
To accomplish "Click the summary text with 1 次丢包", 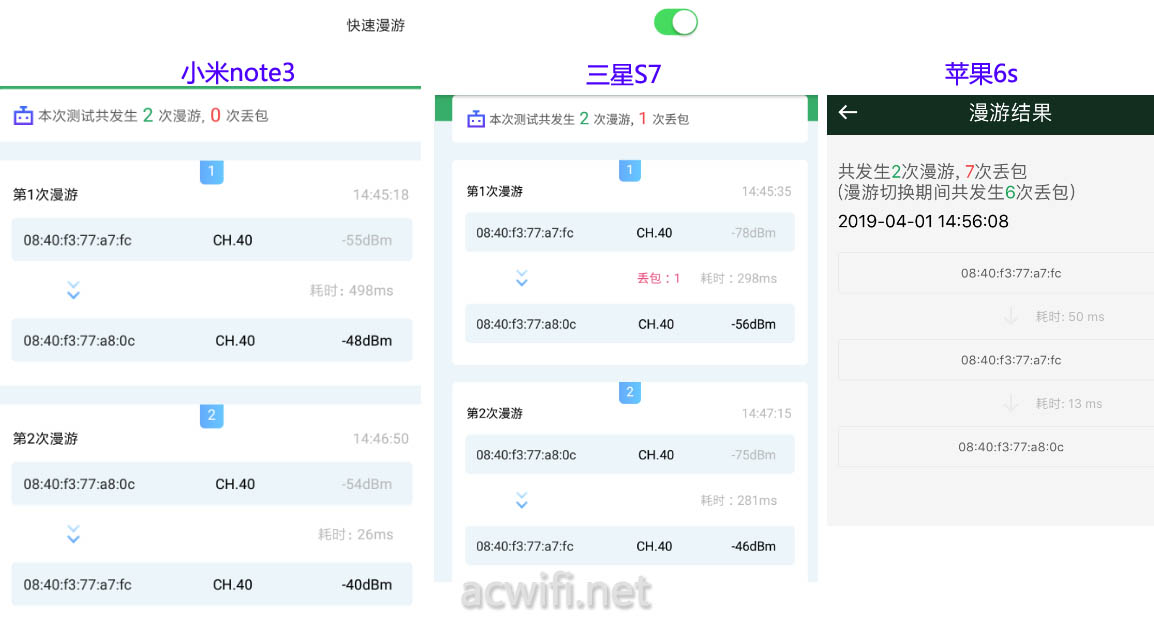I will [589, 119].
